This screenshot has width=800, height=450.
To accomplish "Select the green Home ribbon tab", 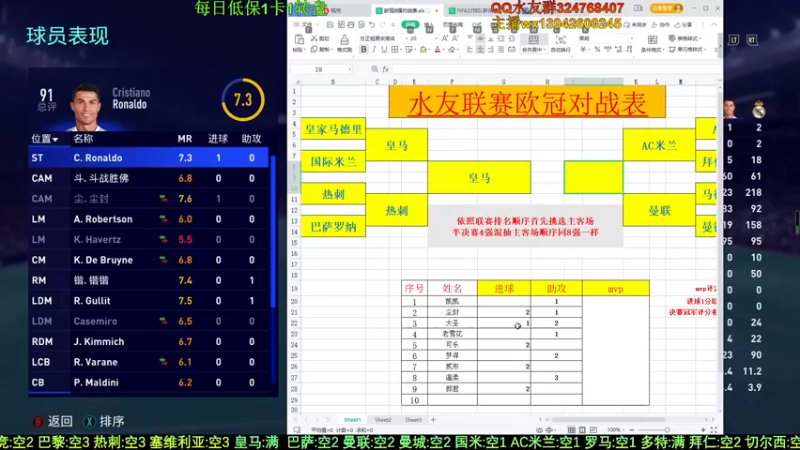I will 410,24.
